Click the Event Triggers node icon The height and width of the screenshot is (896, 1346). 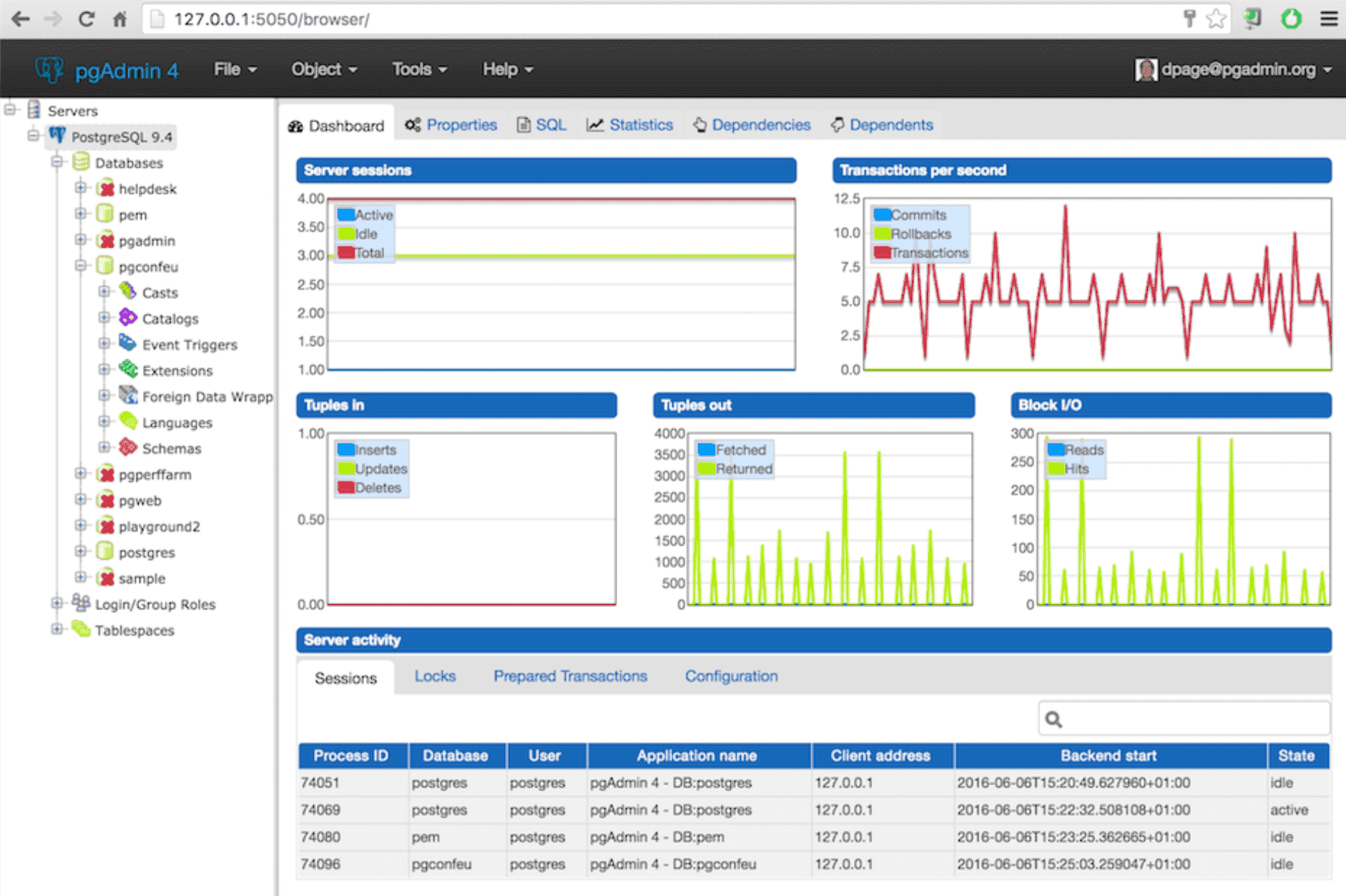pos(128,344)
